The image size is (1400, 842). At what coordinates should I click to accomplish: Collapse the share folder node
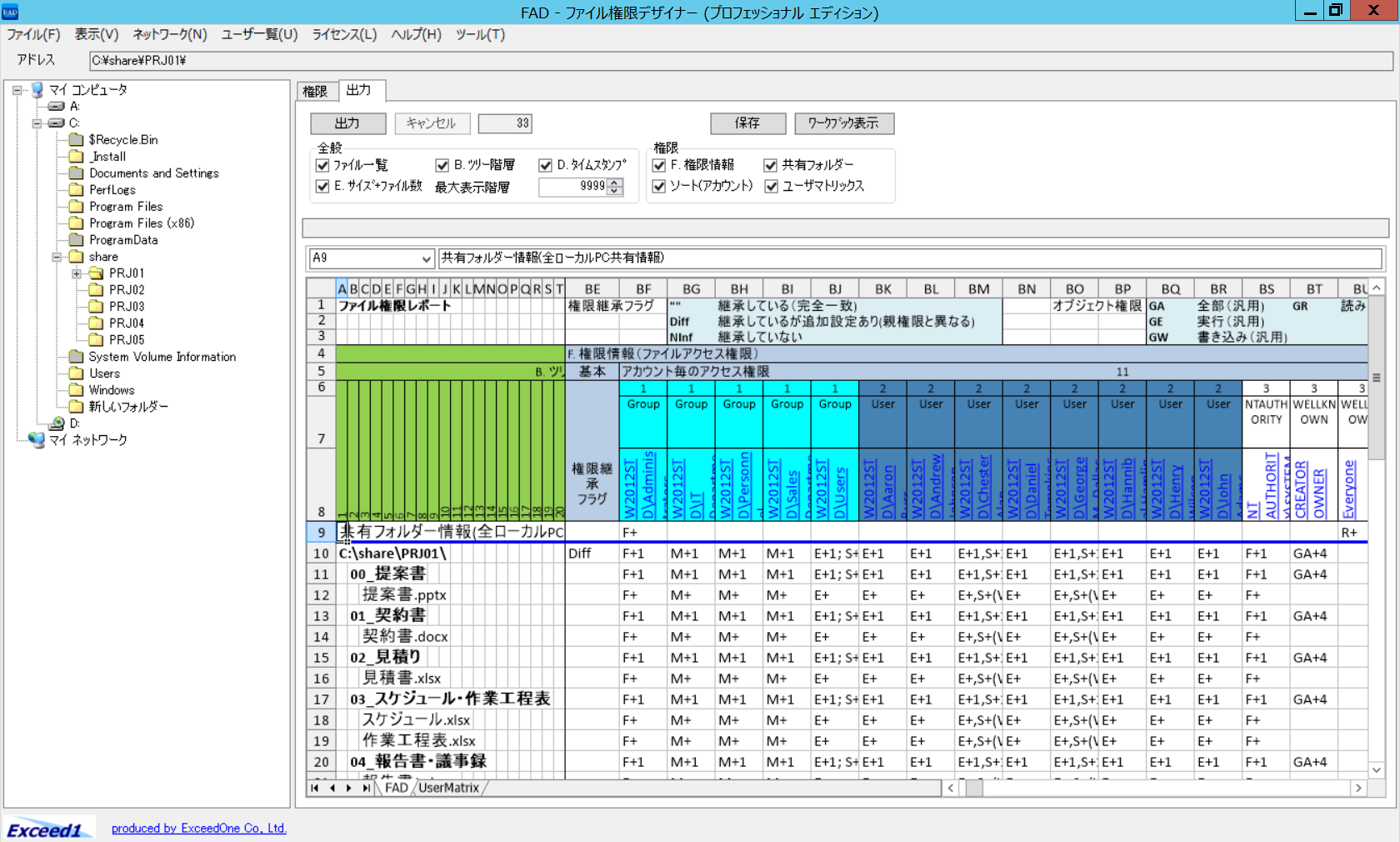click(x=57, y=257)
